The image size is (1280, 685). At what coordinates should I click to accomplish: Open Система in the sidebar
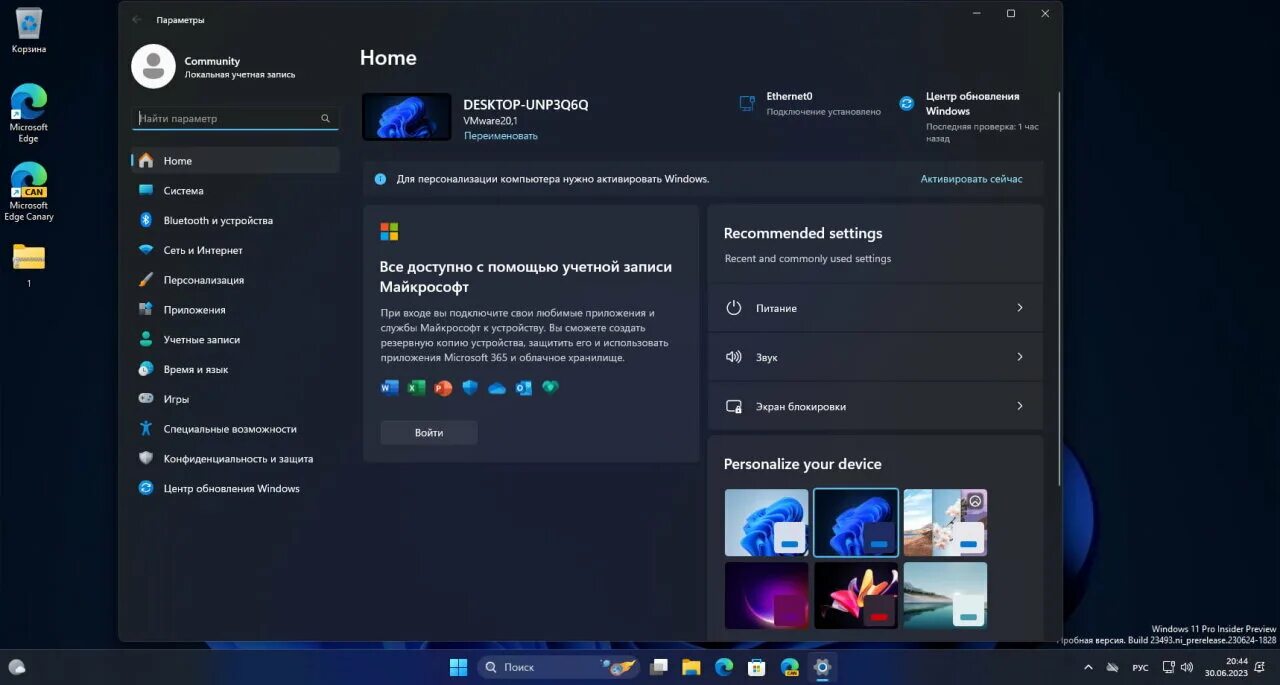[236, 190]
